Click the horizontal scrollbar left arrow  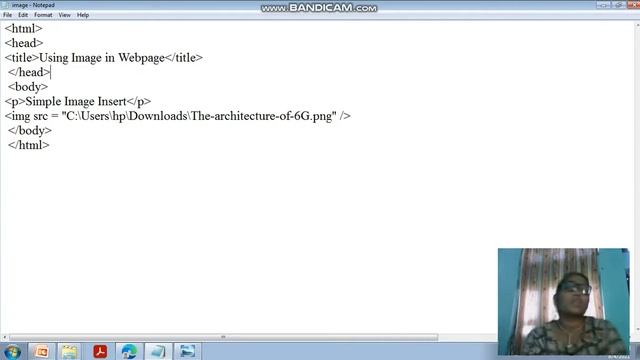coord(4,337)
